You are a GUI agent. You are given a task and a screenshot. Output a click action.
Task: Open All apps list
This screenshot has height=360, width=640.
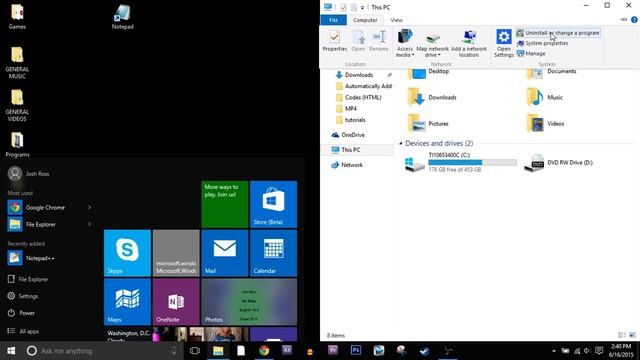(x=23, y=331)
